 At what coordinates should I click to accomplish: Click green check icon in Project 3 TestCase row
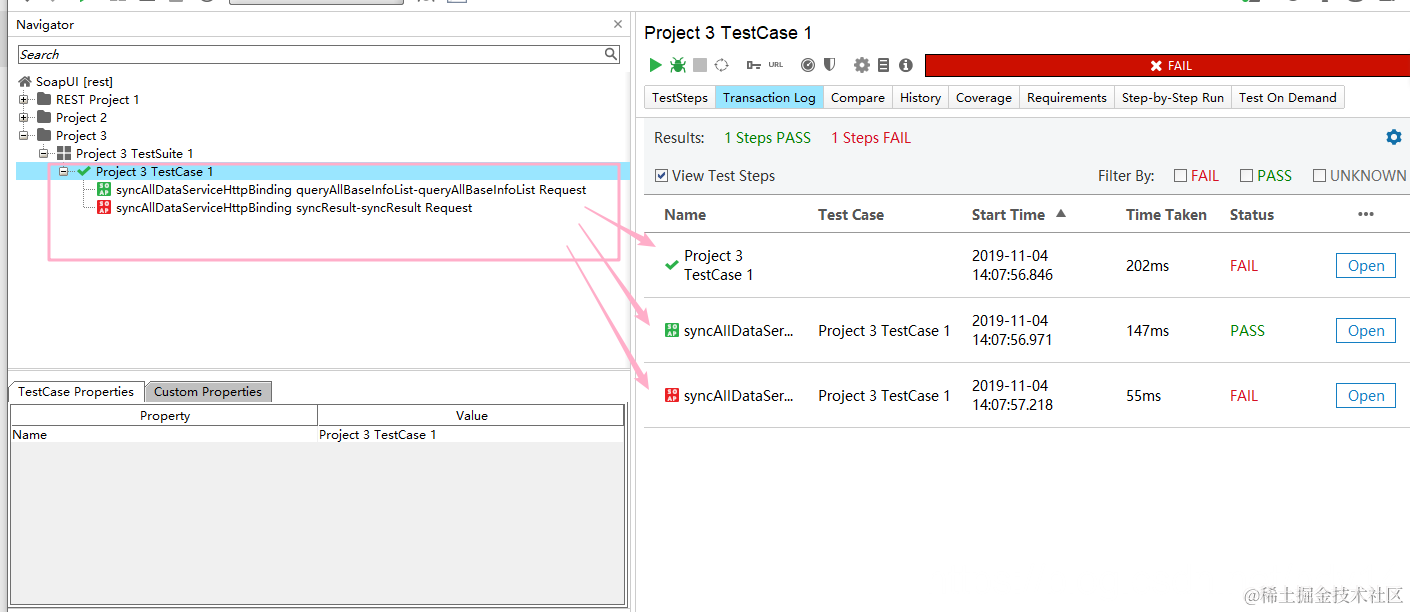click(x=672, y=265)
